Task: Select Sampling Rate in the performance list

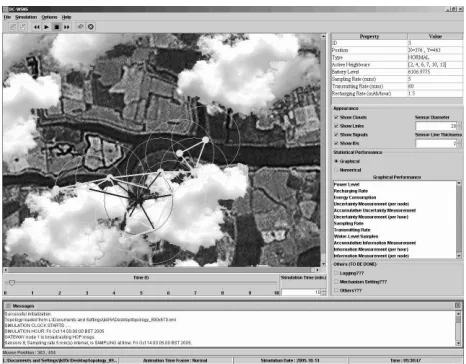Action: point(348,223)
